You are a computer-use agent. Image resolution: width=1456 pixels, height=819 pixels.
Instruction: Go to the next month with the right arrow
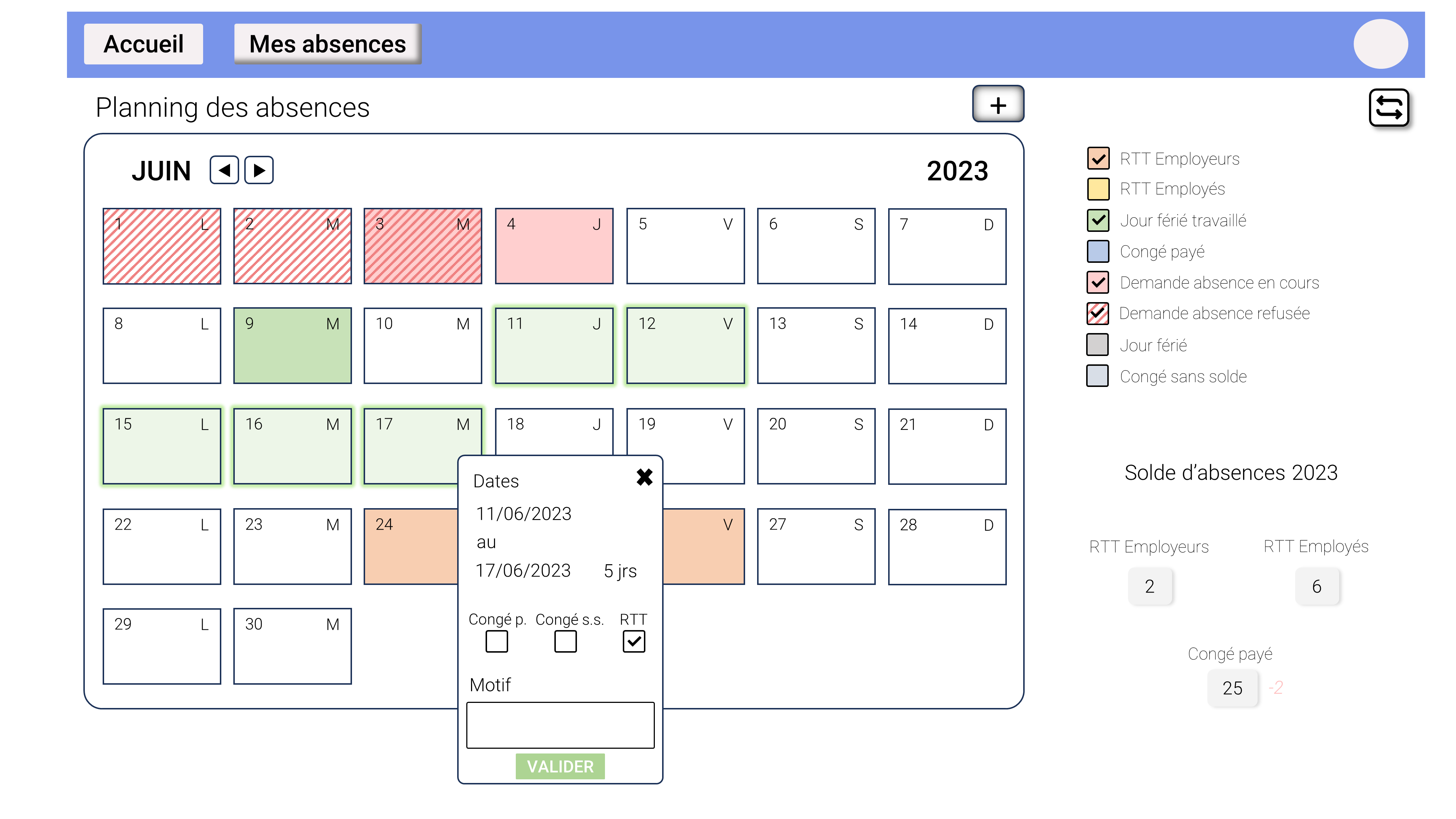tap(259, 170)
